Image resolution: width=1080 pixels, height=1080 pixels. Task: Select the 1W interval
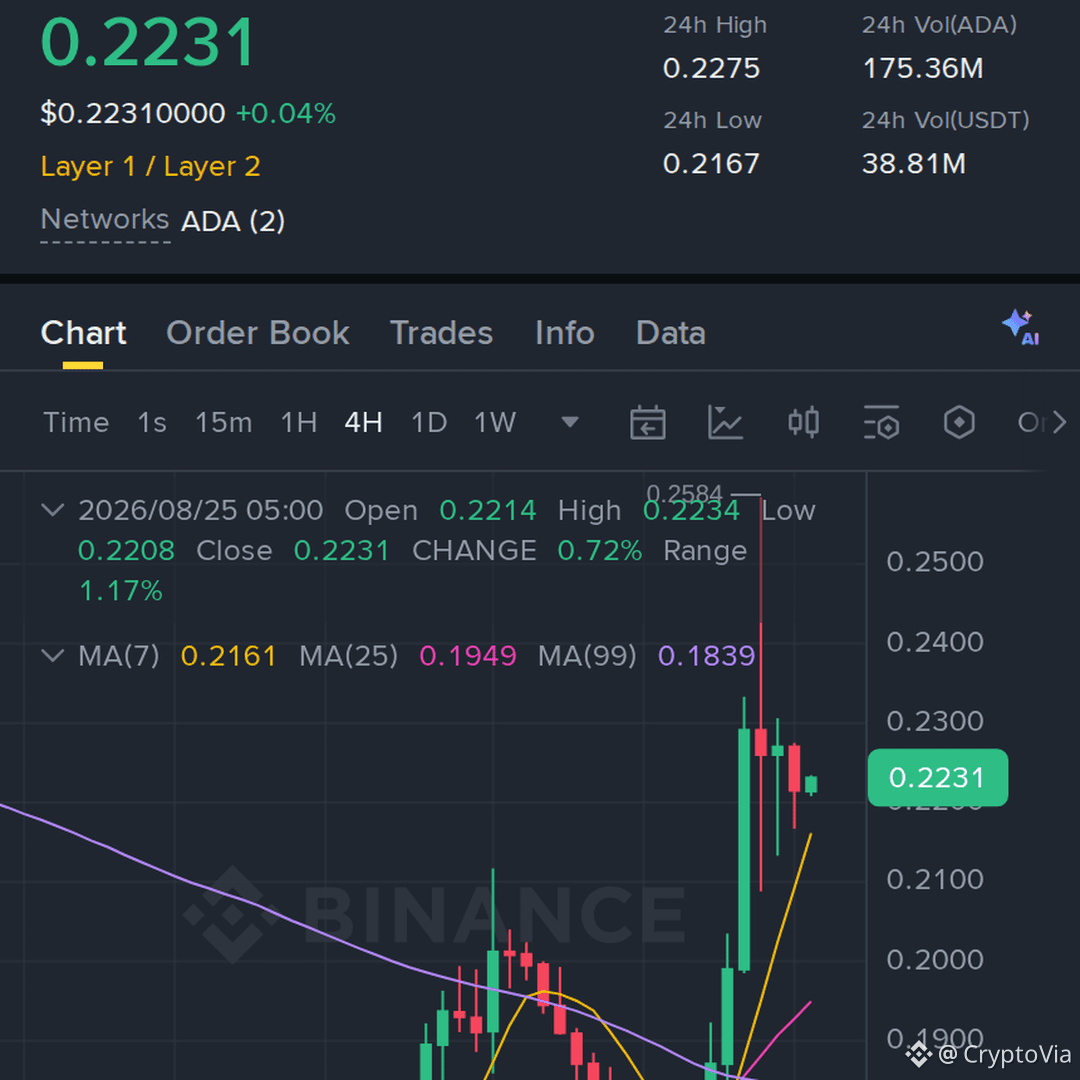coord(495,422)
